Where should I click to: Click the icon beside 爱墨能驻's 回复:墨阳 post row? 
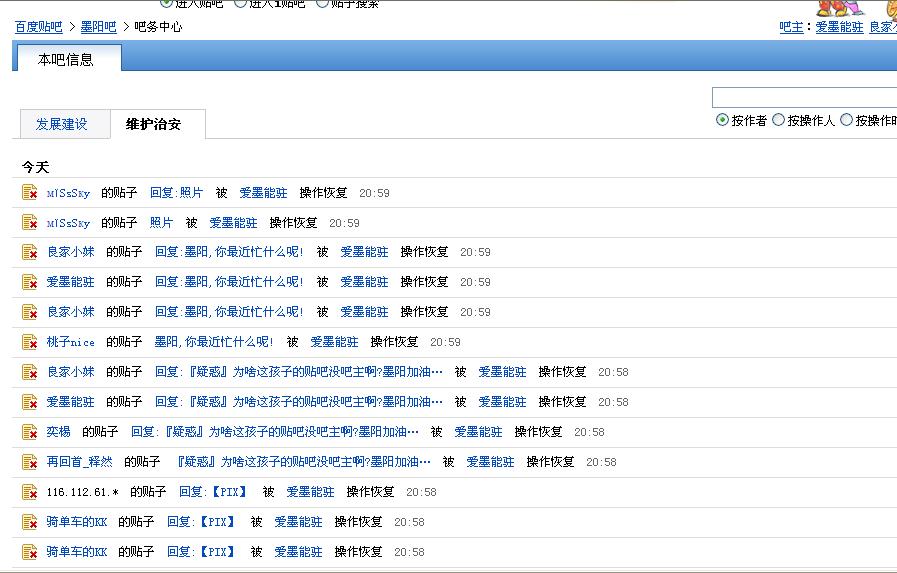click(30, 282)
